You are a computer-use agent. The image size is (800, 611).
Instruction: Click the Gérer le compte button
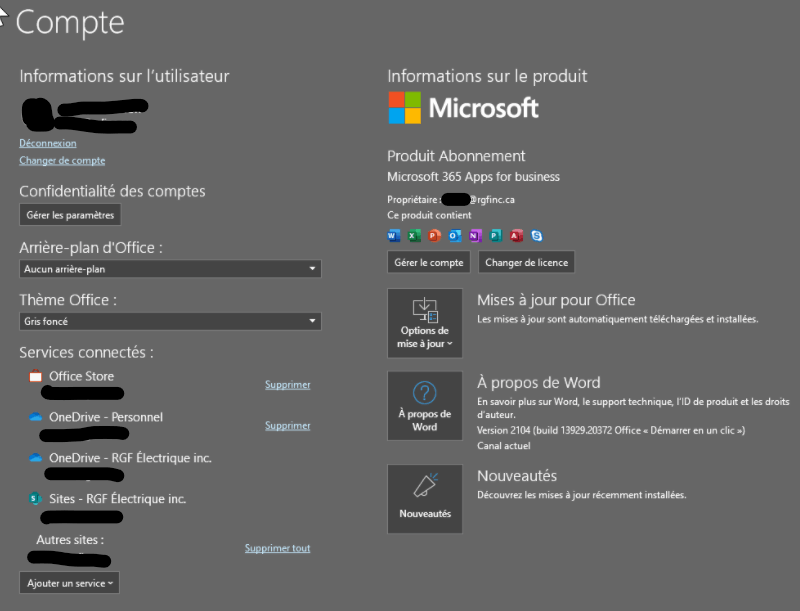(429, 262)
